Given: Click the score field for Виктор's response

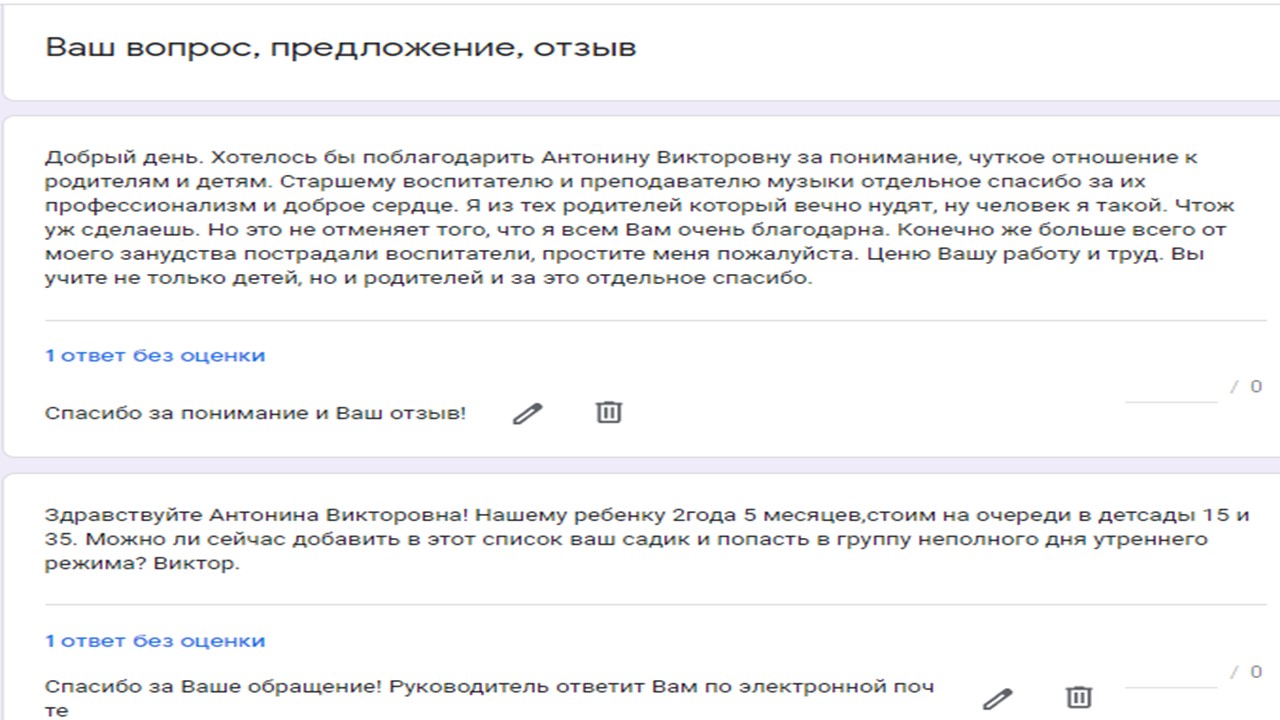Looking at the screenshot, I should [1171, 673].
